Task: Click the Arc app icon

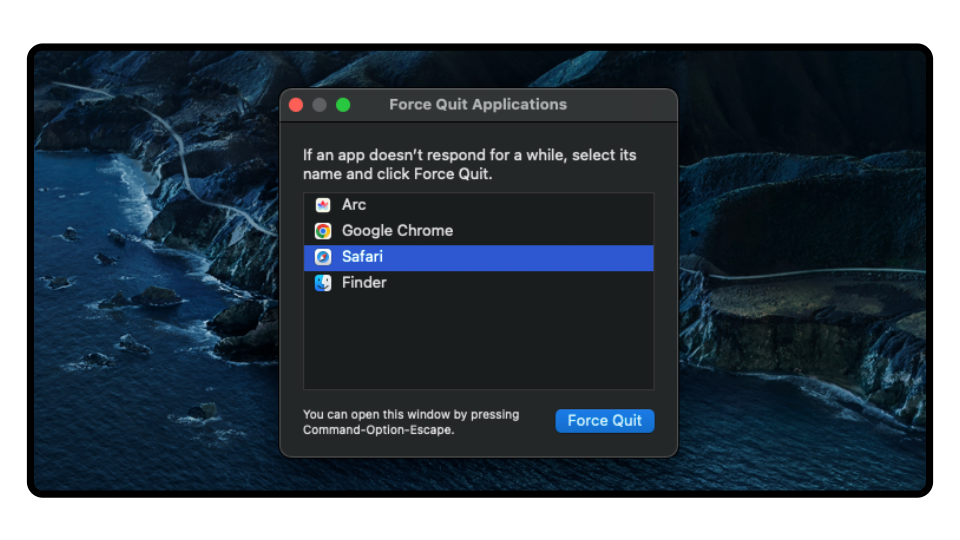Action: [323, 205]
